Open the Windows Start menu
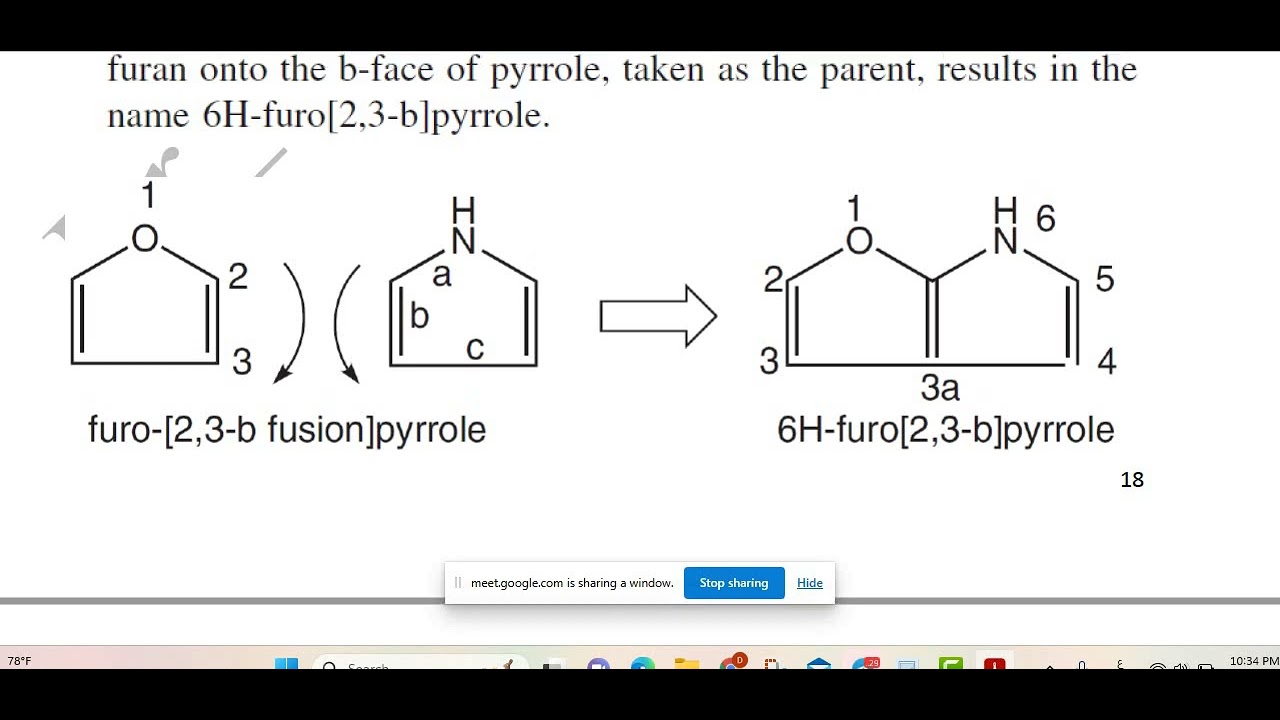 286,664
